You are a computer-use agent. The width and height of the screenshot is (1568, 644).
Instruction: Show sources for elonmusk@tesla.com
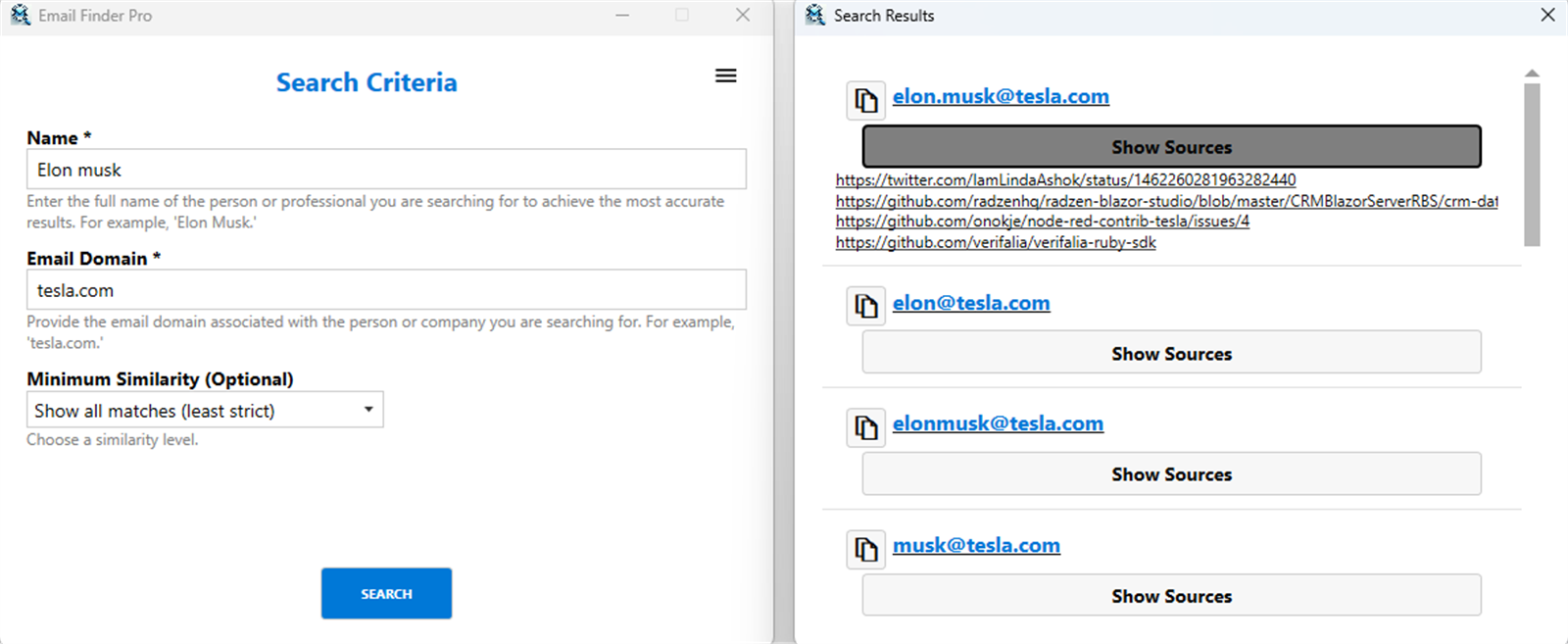point(1171,474)
